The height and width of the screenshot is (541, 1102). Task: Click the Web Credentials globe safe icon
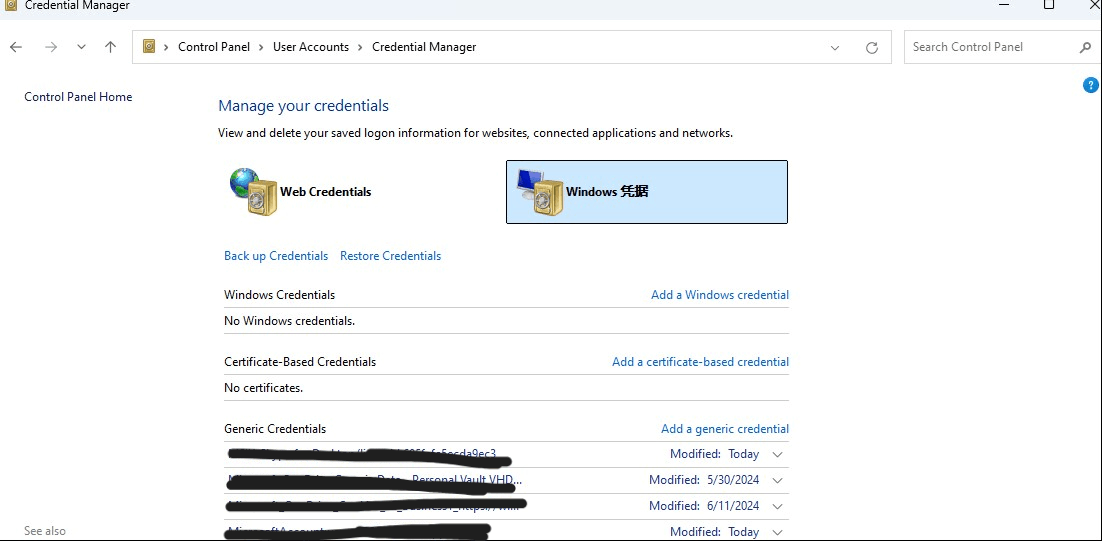pos(254,191)
